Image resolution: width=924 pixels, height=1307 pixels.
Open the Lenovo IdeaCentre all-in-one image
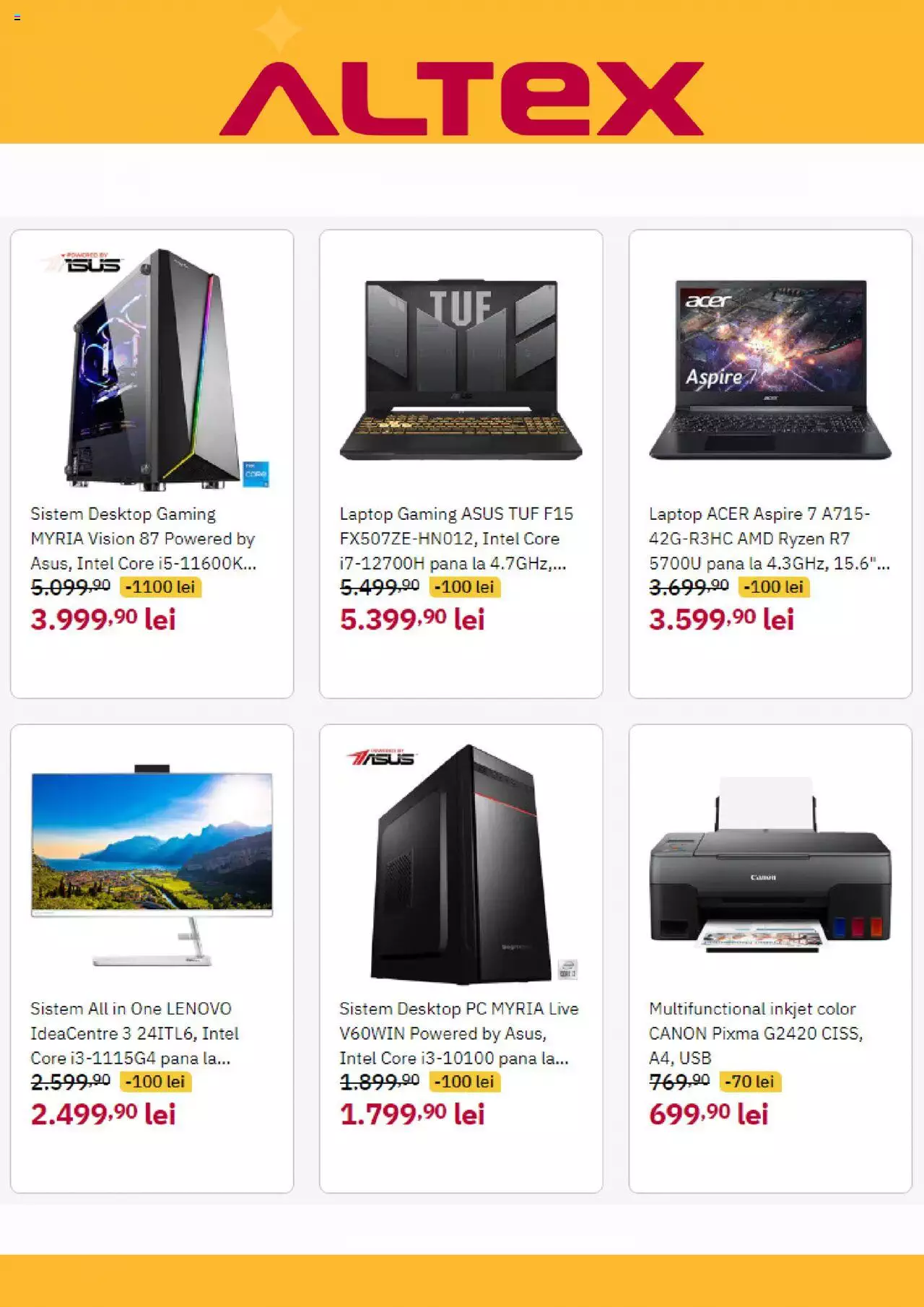[x=152, y=864]
